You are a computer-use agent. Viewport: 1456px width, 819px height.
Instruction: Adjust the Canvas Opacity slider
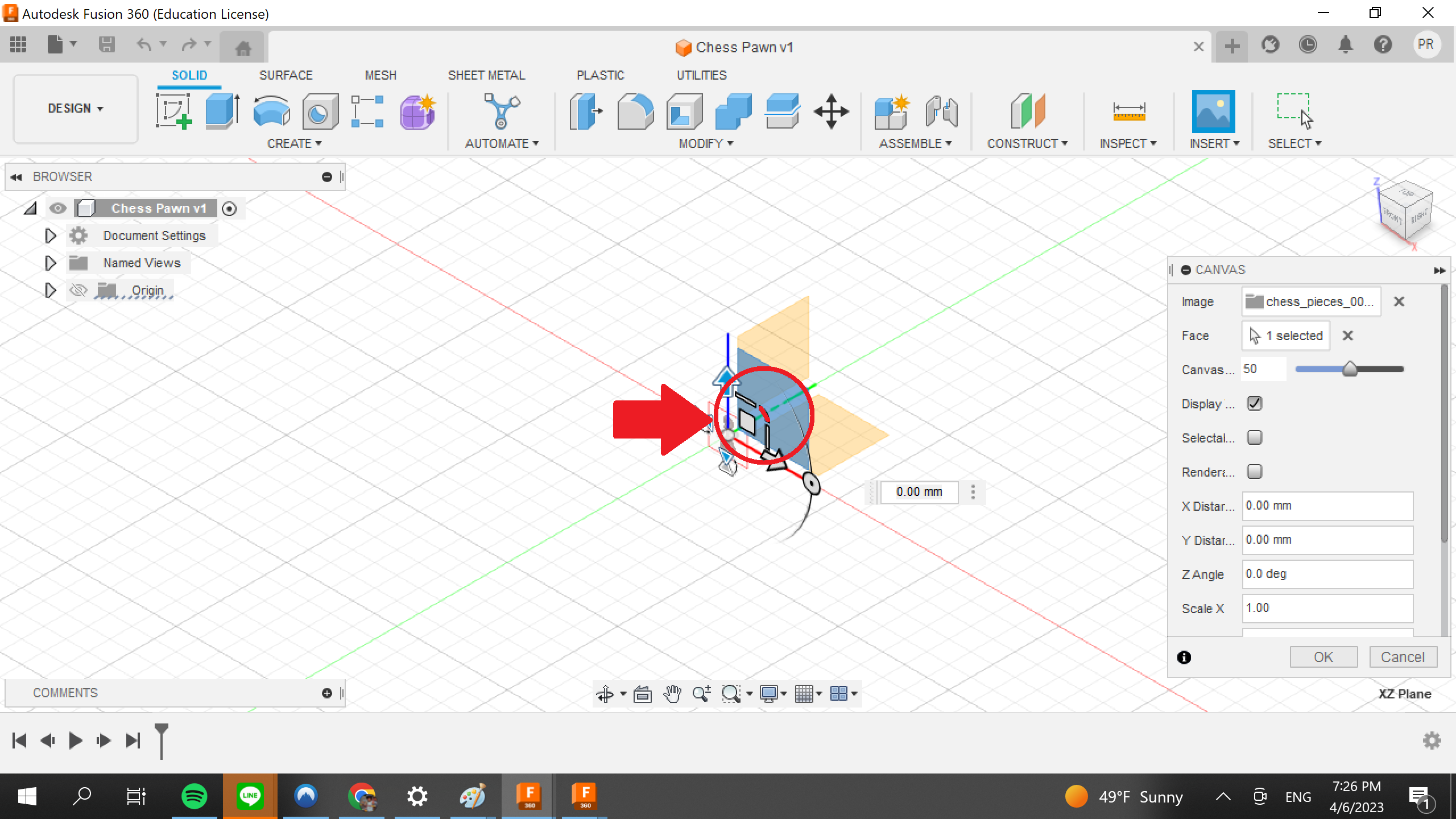(1350, 369)
